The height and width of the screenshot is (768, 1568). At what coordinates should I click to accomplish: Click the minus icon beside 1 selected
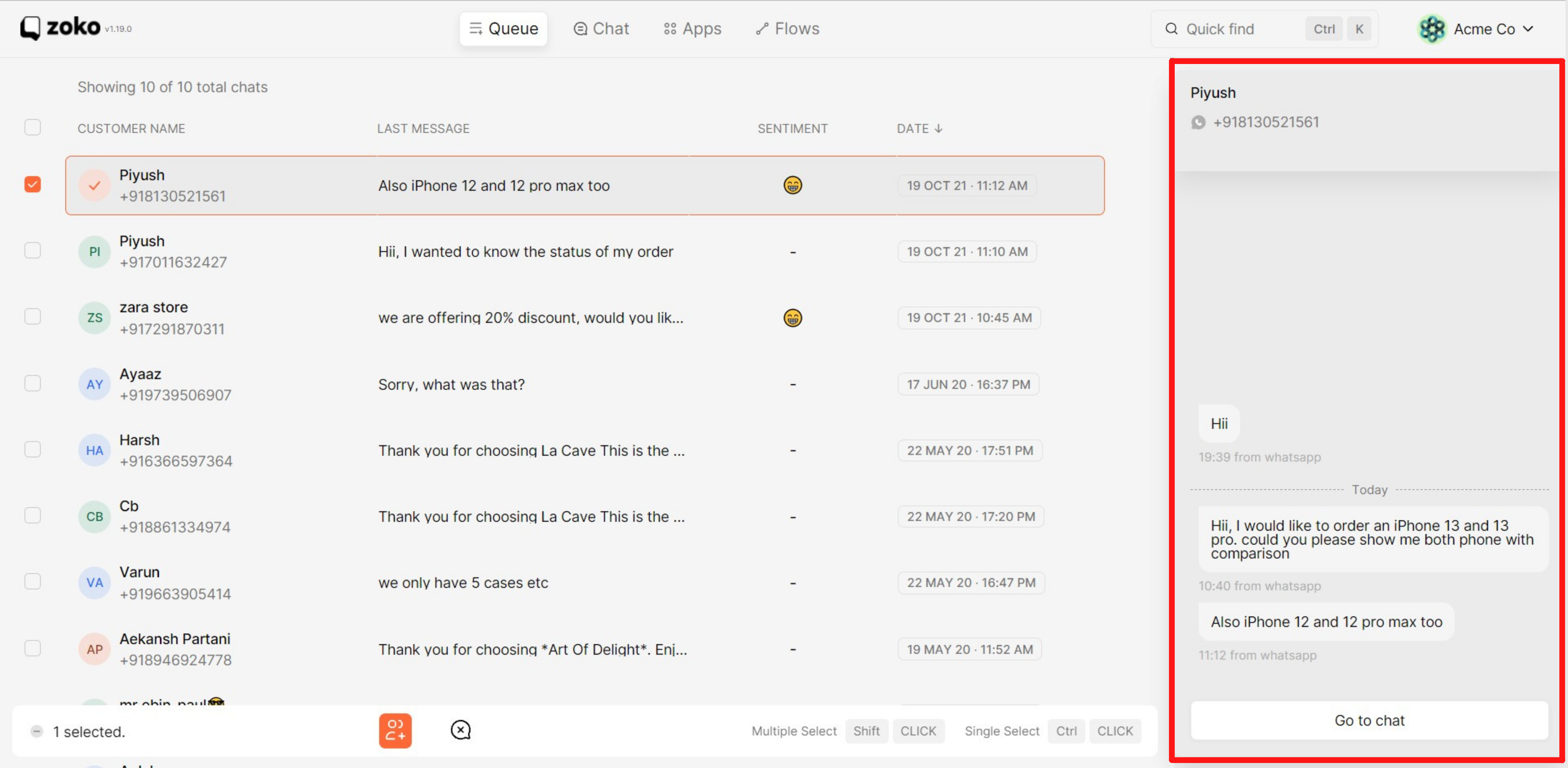point(37,731)
